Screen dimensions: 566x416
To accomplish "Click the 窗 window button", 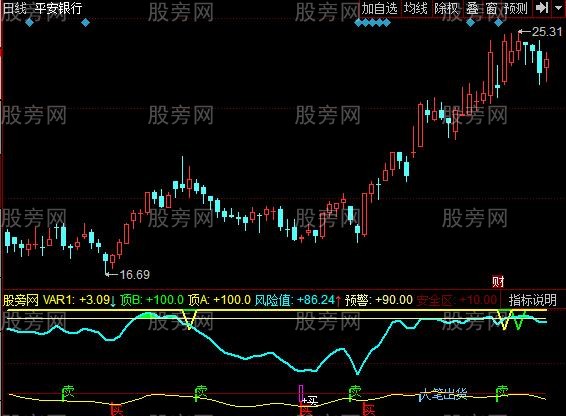I will click(x=492, y=8).
